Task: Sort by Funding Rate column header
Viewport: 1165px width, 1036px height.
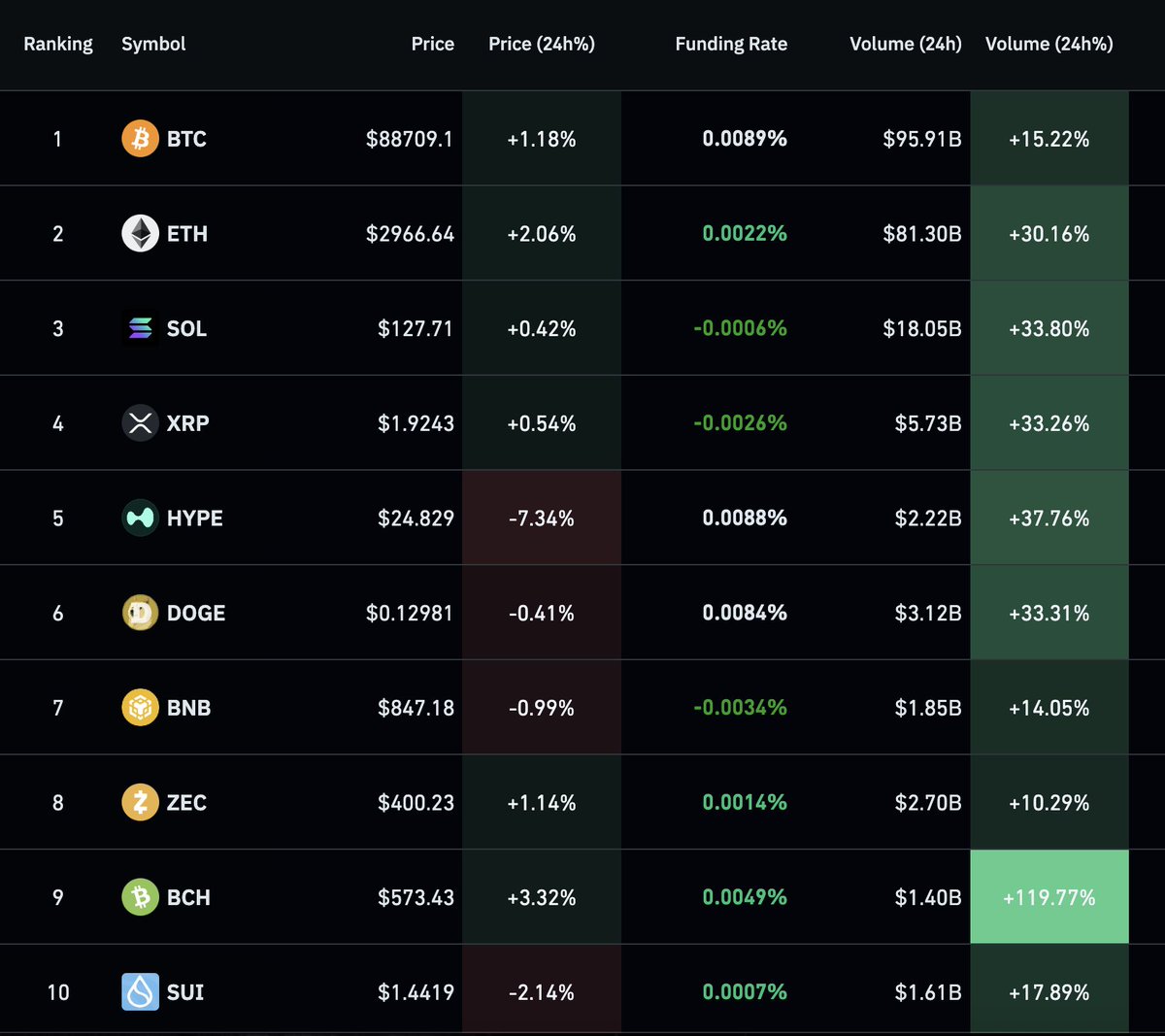Action: coord(731,44)
